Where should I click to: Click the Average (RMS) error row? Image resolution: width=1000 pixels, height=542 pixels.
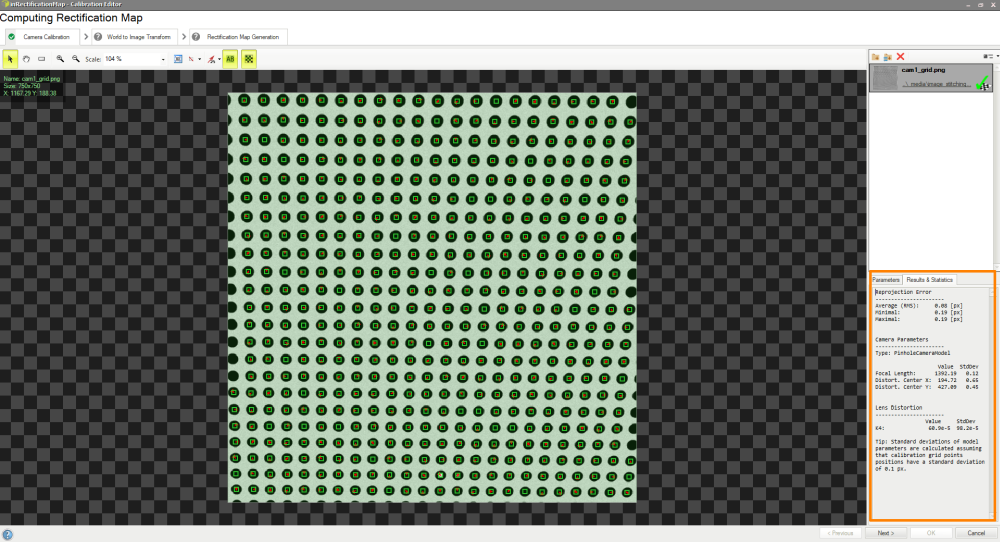click(919, 306)
